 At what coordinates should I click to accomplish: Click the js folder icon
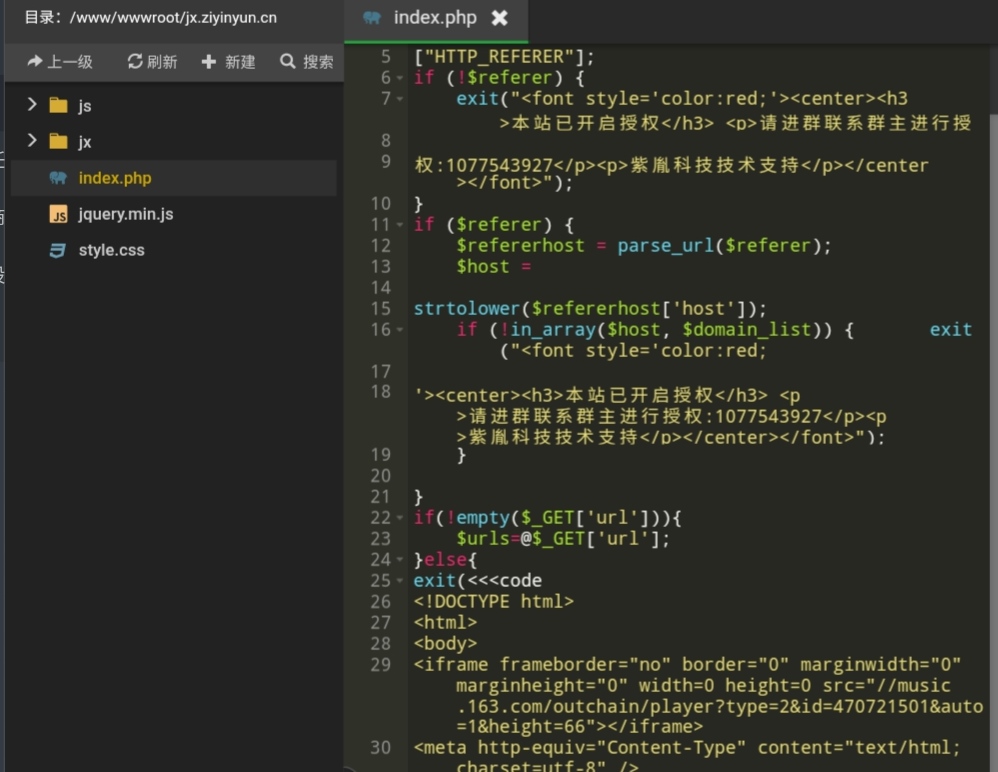pos(59,106)
